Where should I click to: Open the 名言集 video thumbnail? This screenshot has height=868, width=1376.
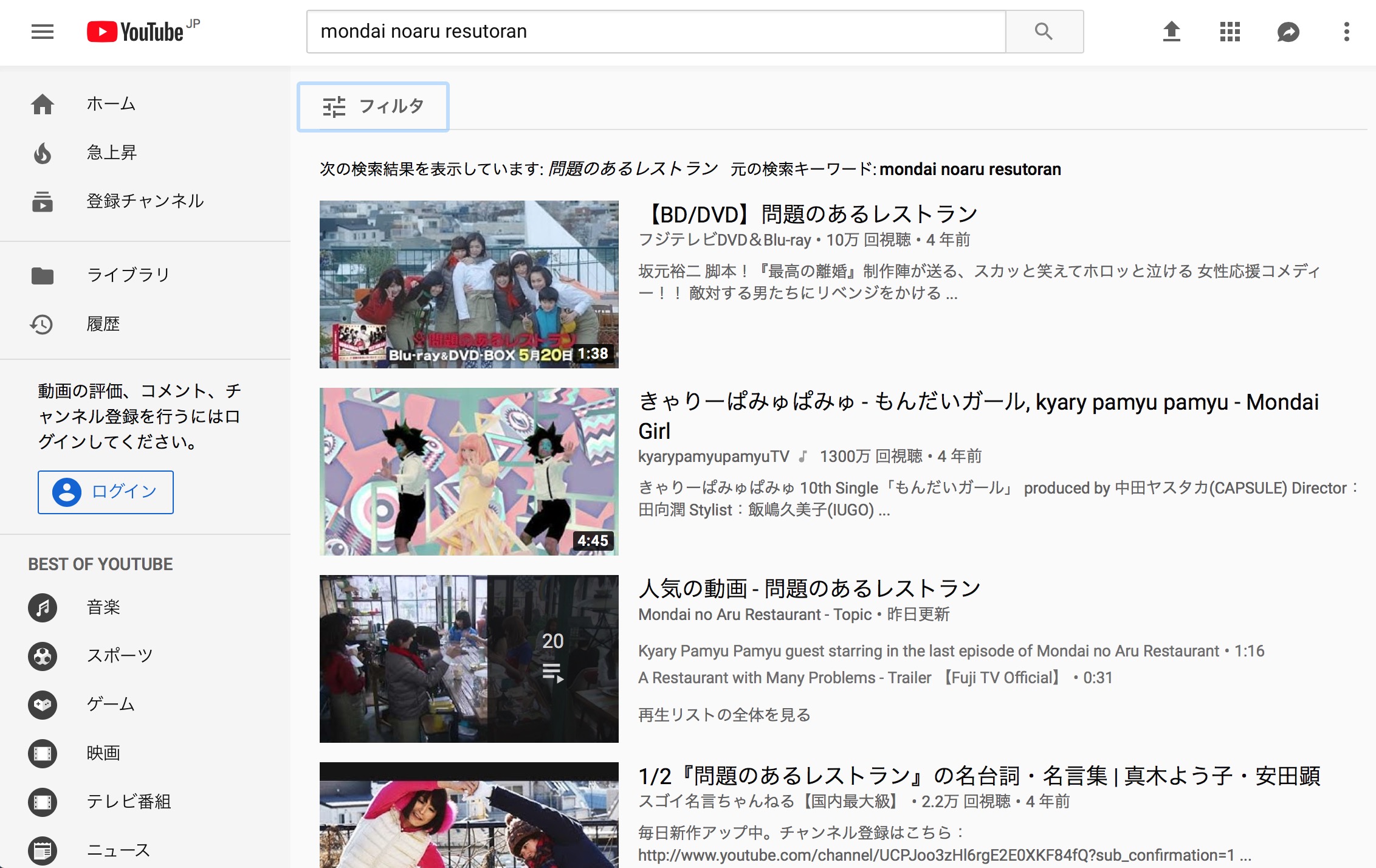point(469,815)
